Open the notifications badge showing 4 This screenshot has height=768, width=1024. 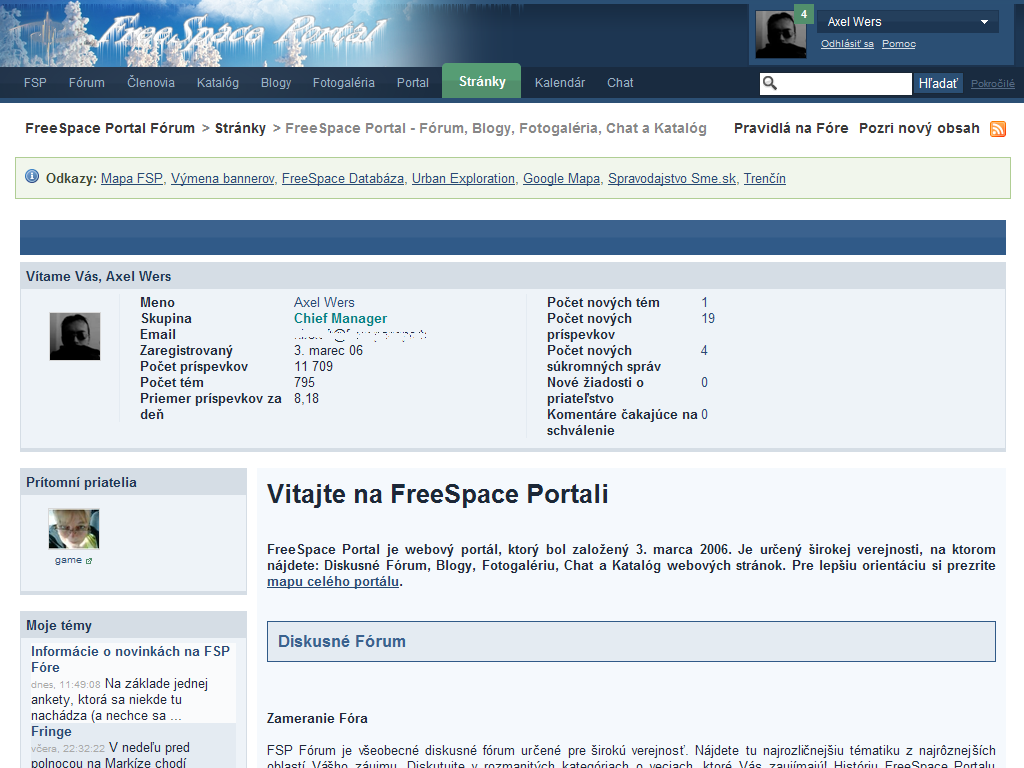coord(803,14)
